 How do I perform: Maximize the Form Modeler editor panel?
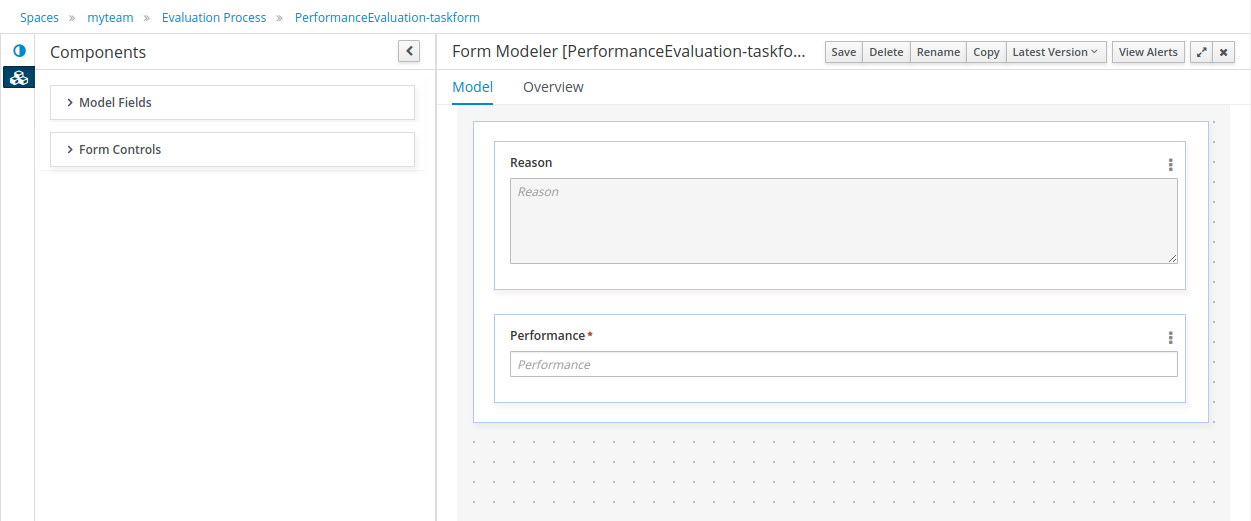(x=1201, y=52)
